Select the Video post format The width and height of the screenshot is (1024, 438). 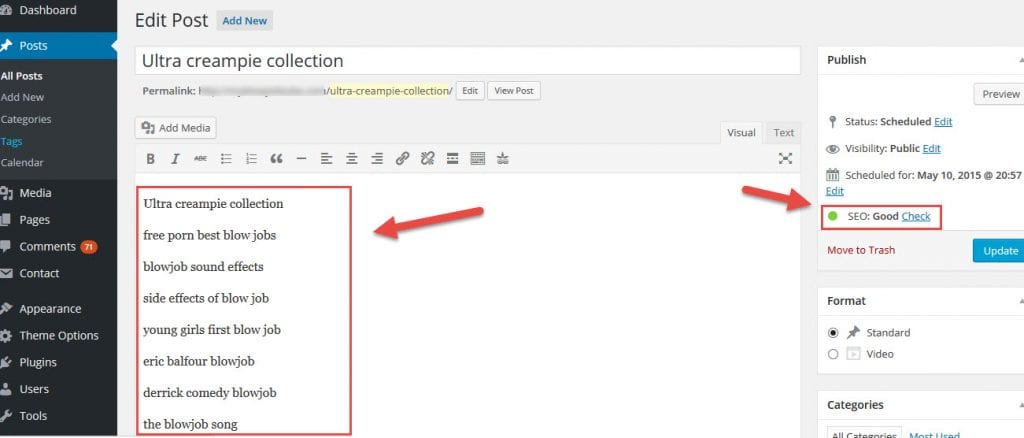[834, 354]
